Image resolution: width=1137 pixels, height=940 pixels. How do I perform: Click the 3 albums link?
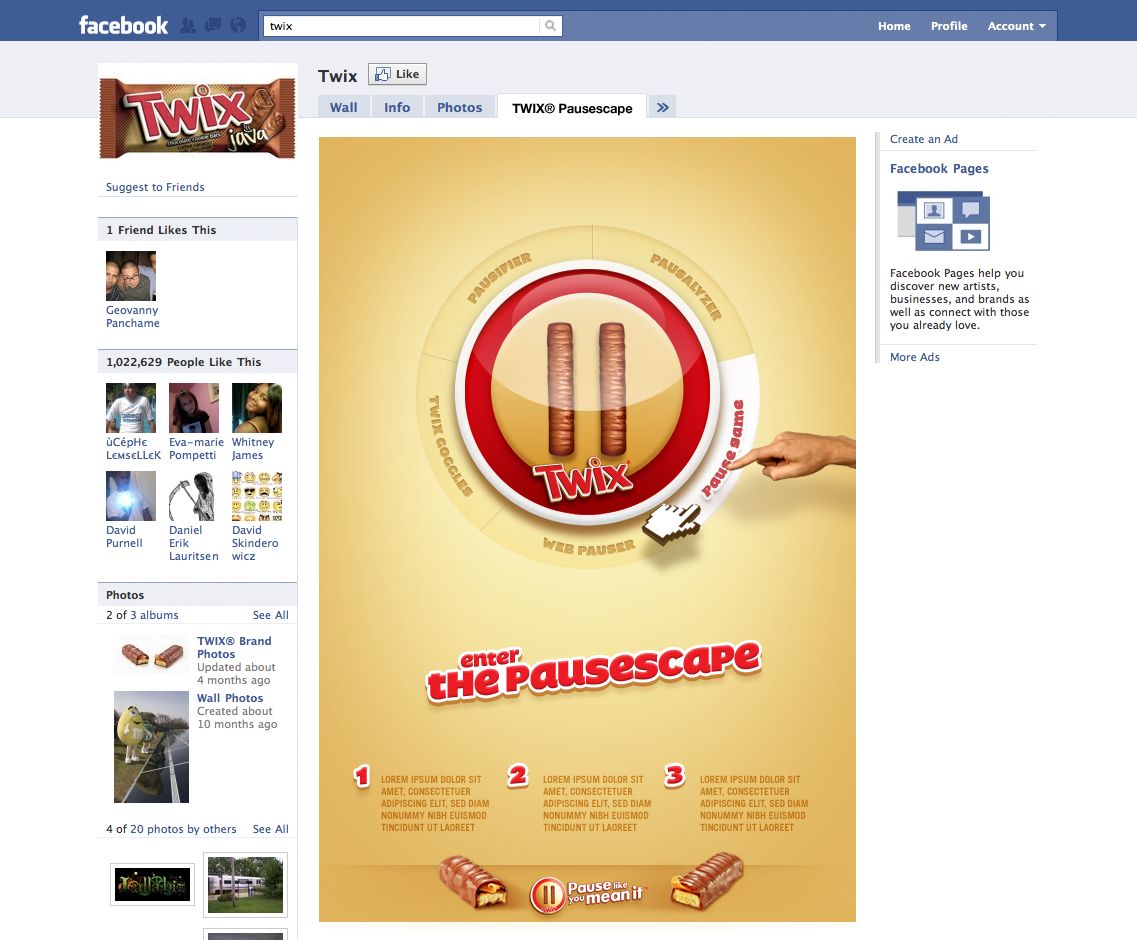tap(154, 615)
